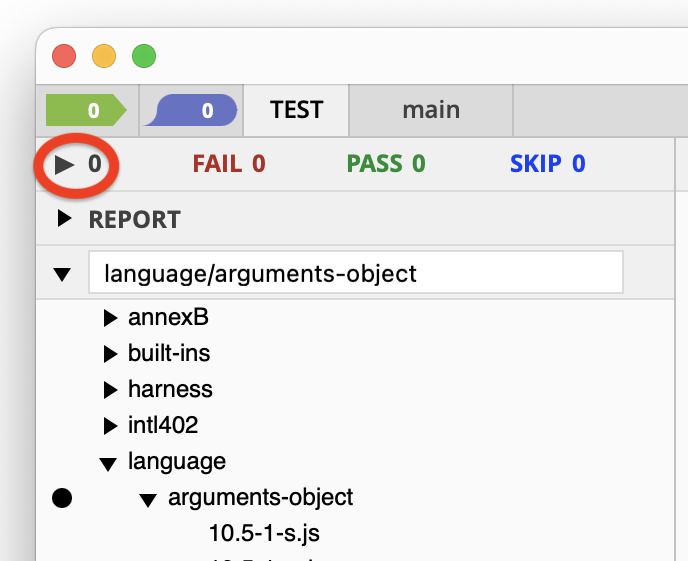Expand the intl402 folder arrow
This screenshot has width=688, height=561.
click(110, 425)
